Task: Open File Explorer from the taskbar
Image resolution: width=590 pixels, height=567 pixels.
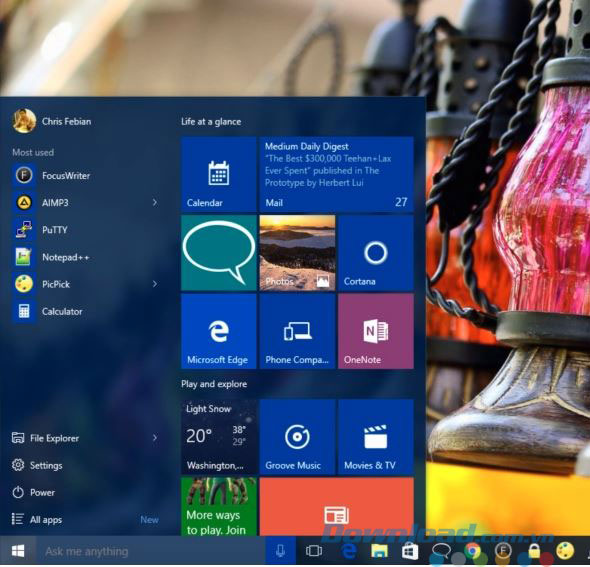Action: point(380,551)
